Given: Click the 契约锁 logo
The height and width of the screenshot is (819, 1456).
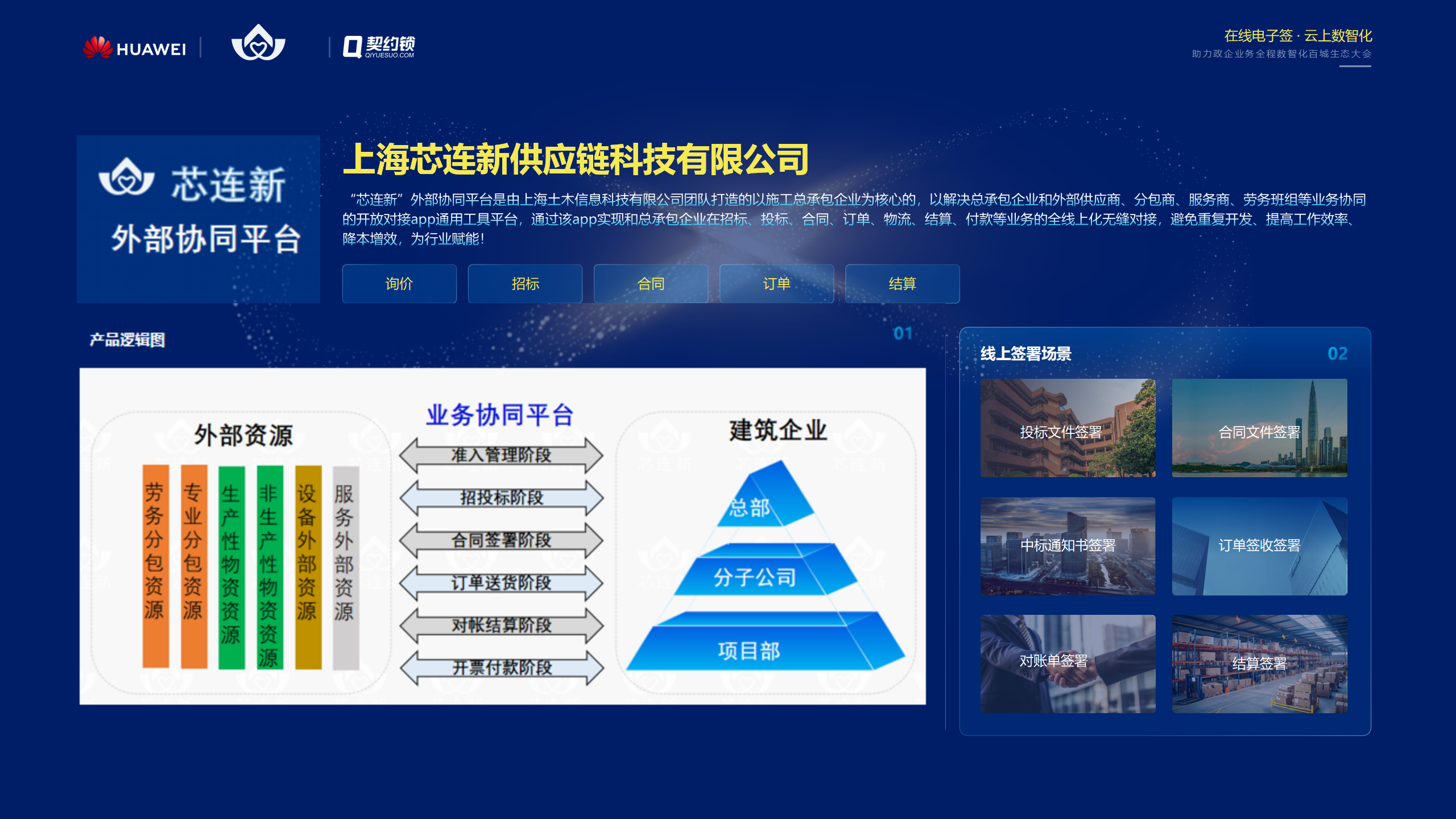Looking at the screenshot, I should (379, 47).
